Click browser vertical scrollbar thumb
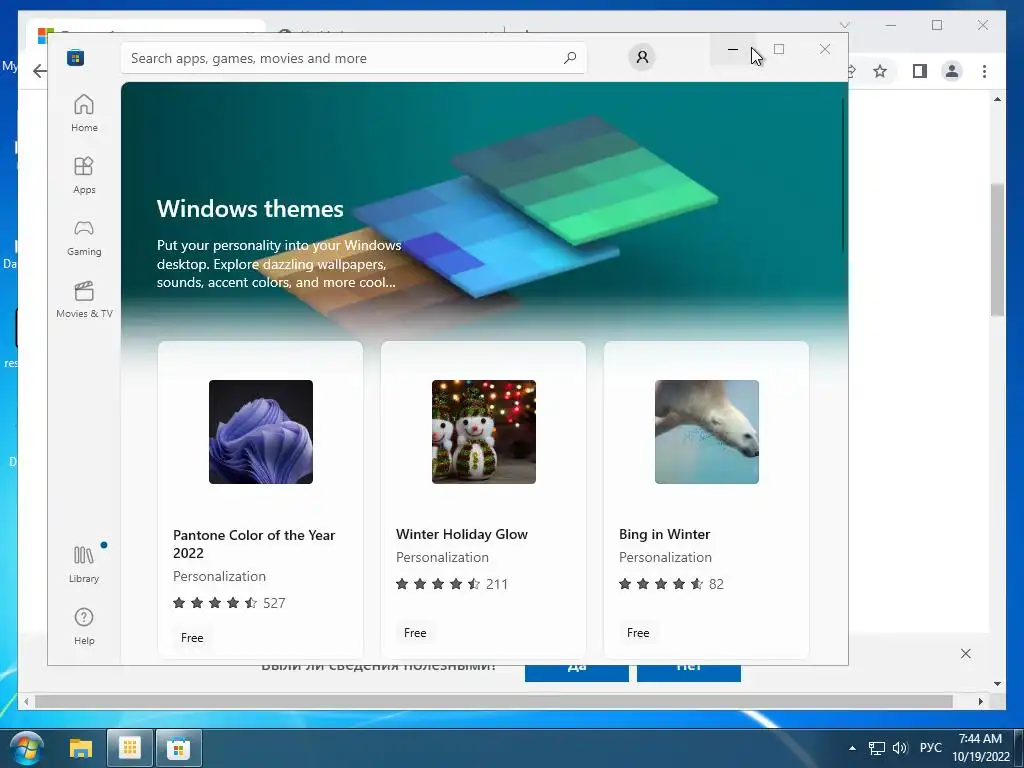 [x=997, y=250]
